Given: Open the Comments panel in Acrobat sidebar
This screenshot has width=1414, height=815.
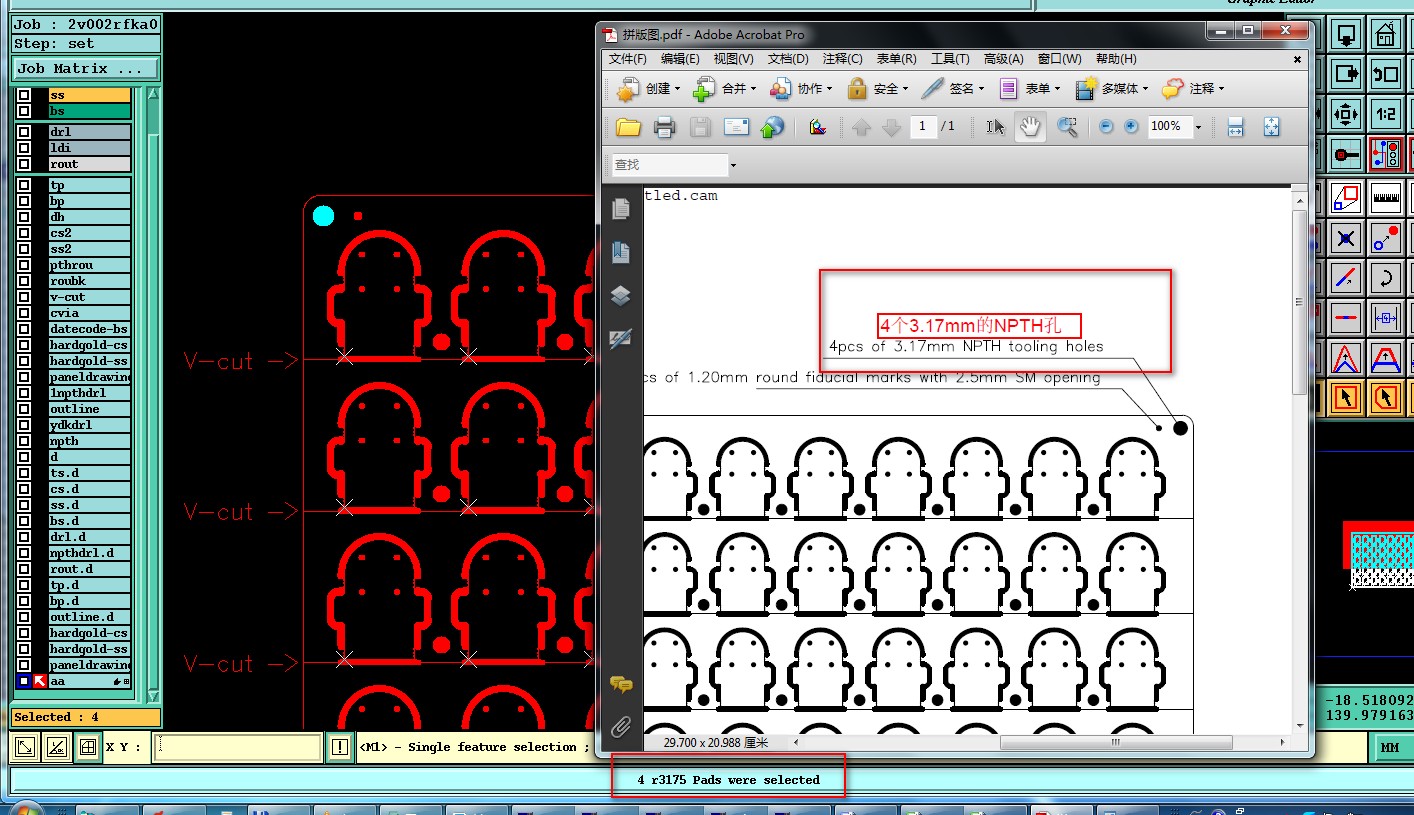Looking at the screenshot, I should pos(621,684).
